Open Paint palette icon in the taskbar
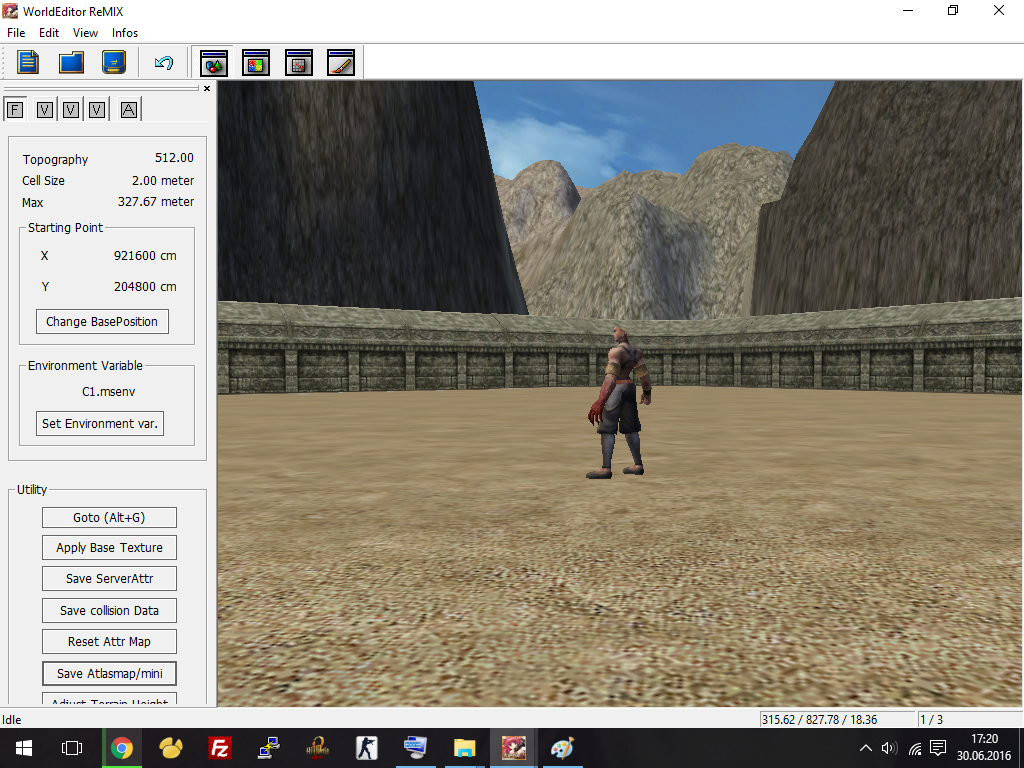The height and width of the screenshot is (768, 1024). pos(562,748)
